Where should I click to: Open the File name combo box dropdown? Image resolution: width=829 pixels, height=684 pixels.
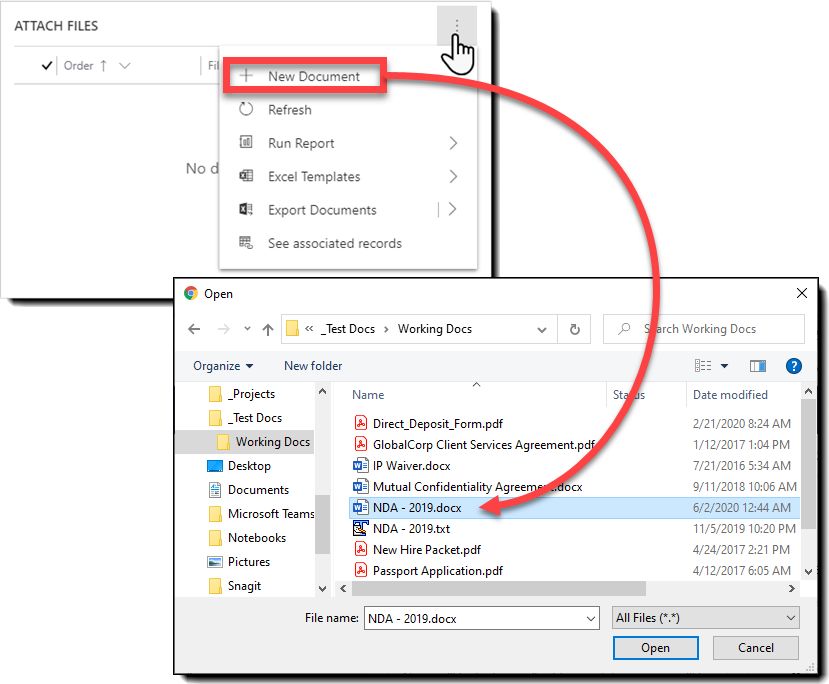[591, 618]
